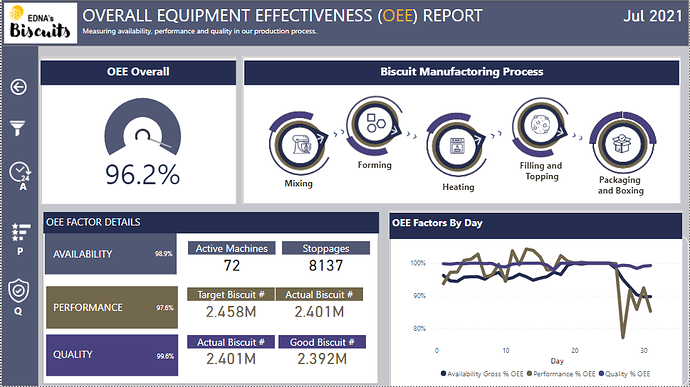Click the Jul 2021 date label
This screenshot has height=387, width=690.
pyautogui.click(x=653, y=16)
